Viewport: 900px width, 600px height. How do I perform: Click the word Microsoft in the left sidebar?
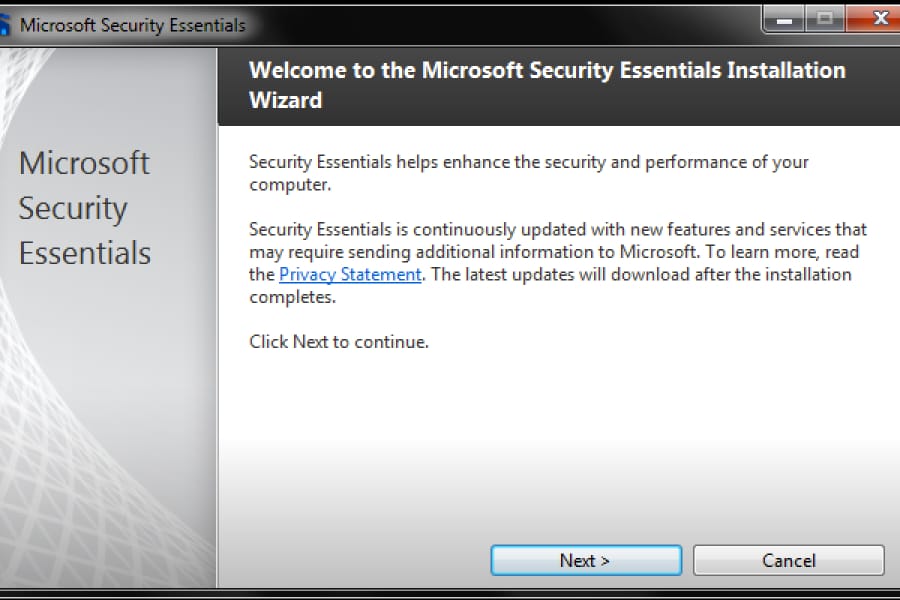(84, 163)
